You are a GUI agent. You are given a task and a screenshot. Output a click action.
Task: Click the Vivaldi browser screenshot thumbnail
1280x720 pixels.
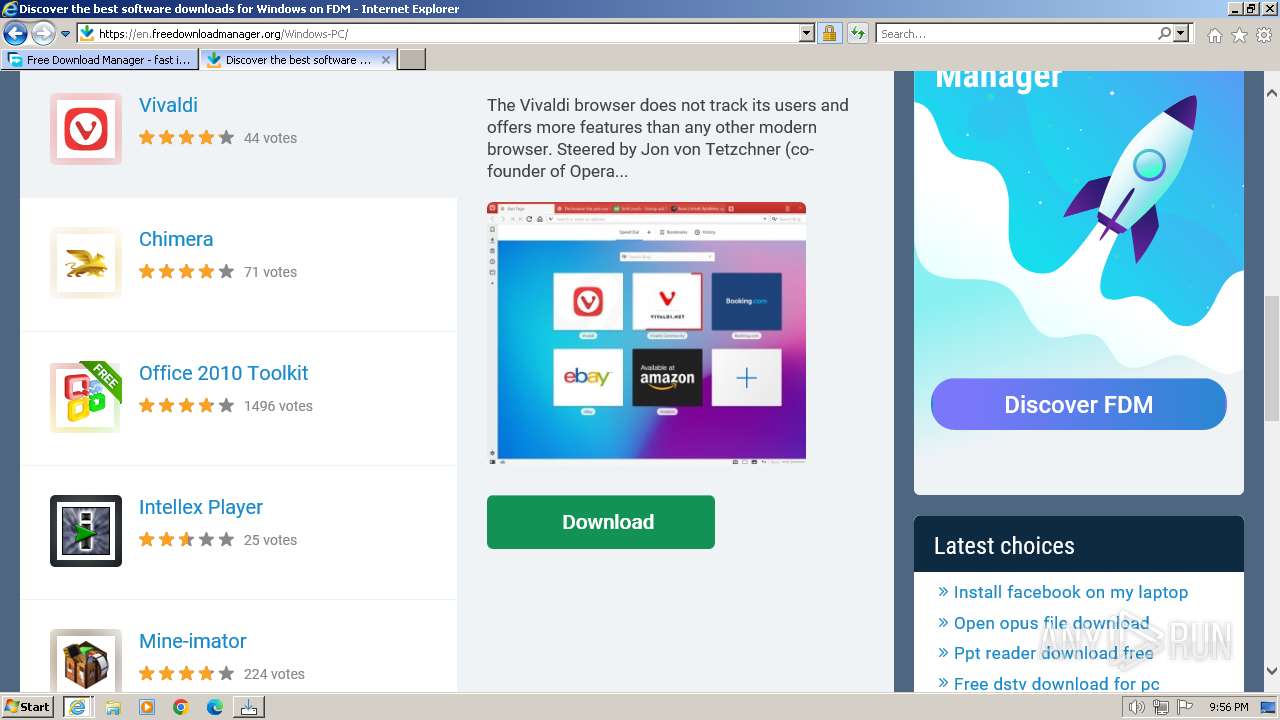point(646,334)
